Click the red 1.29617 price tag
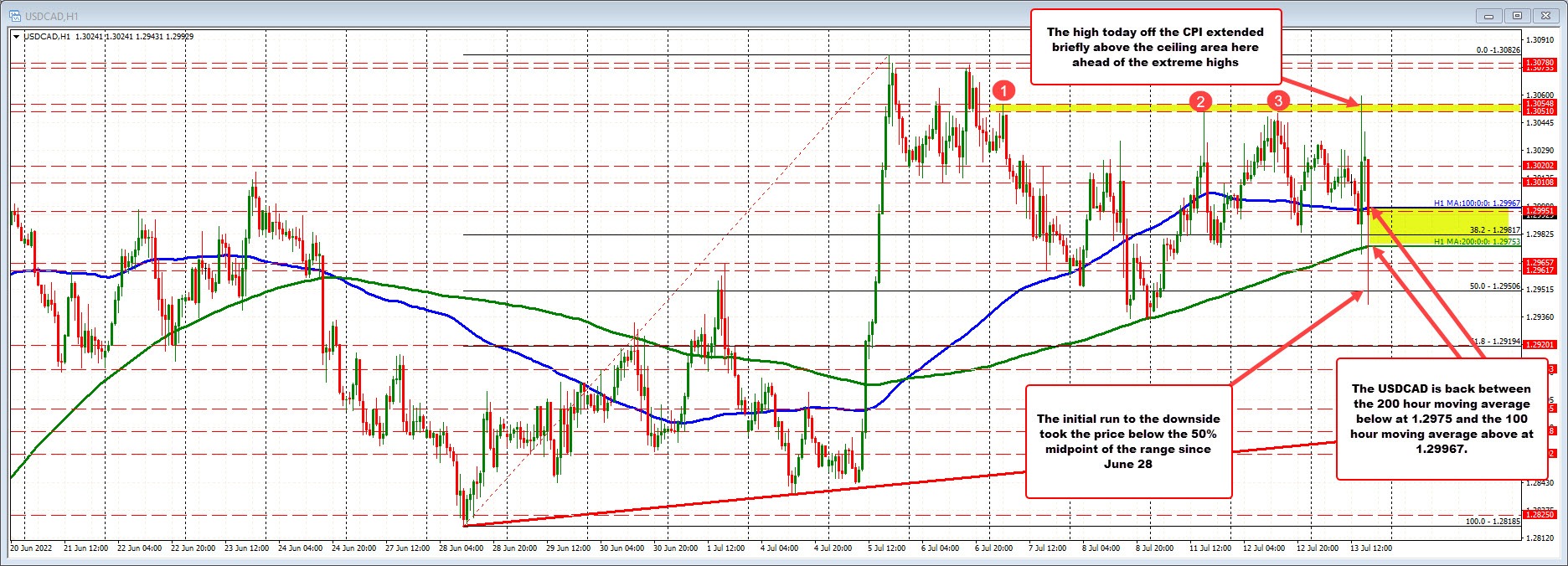This screenshot has width=1568, height=566. 1540,270
